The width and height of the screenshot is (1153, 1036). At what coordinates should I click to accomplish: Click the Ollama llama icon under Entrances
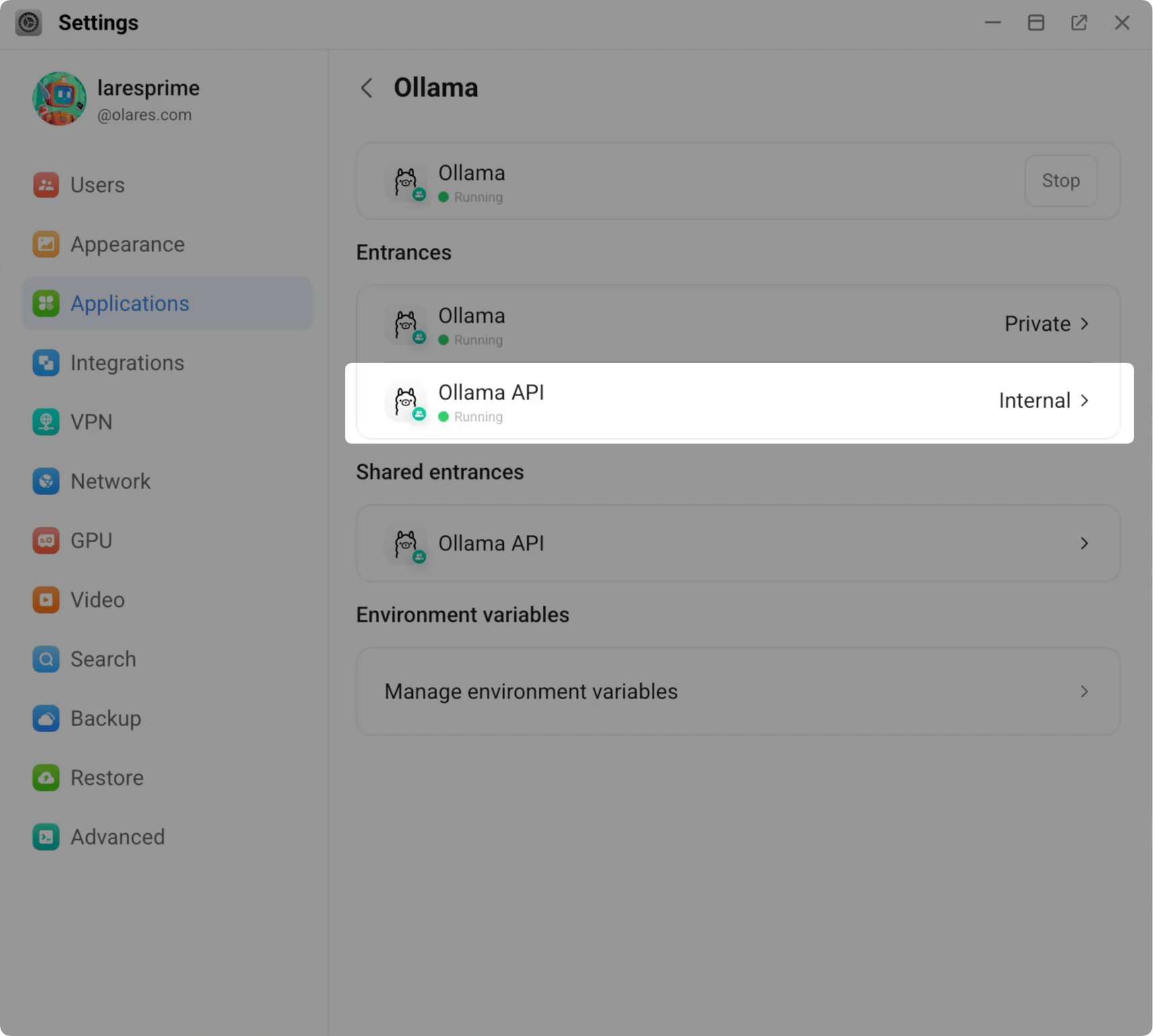(x=407, y=324)
